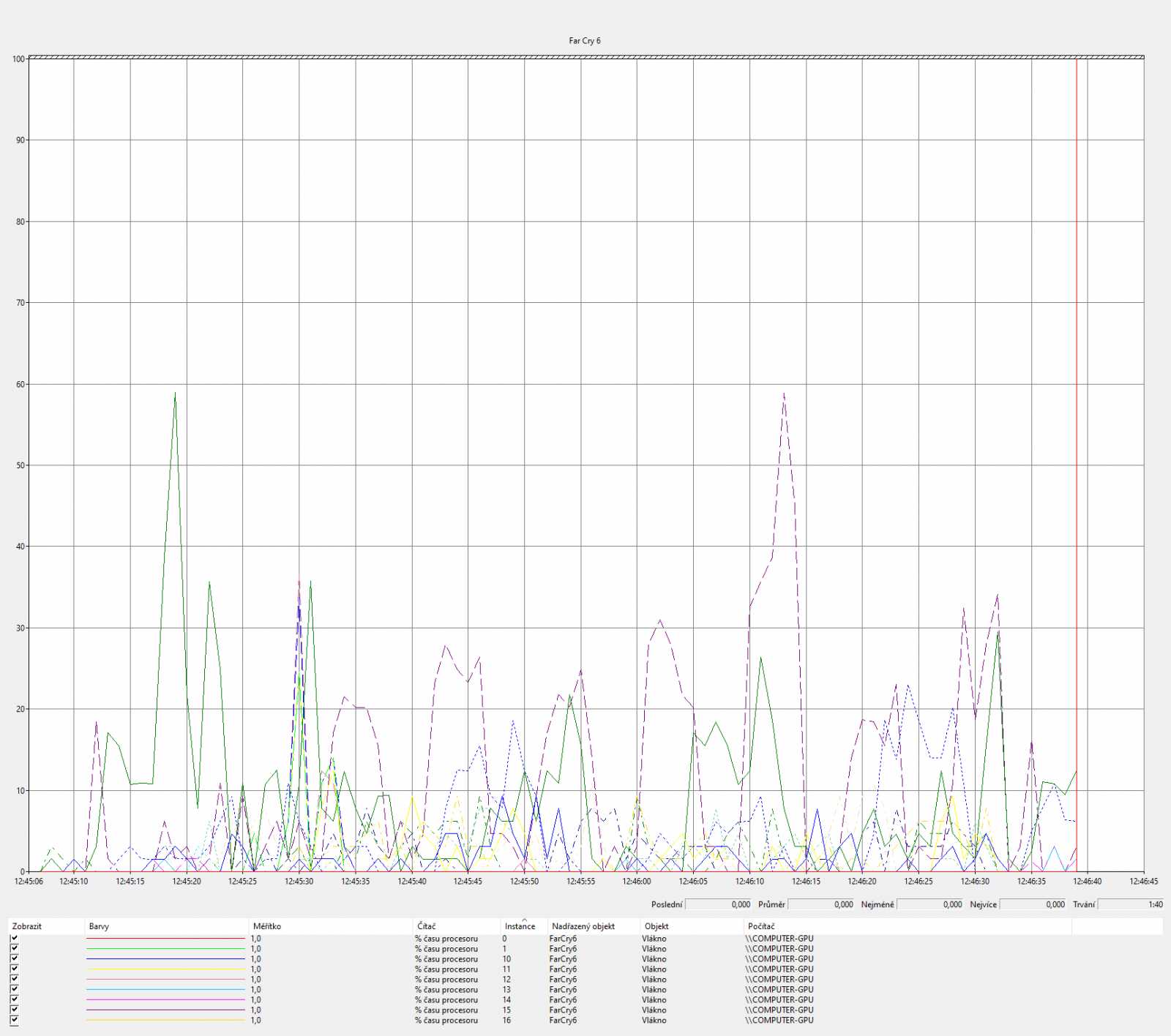
Task: Select the FarCry6 cell in instance 1 row
Action: point(563,949)
